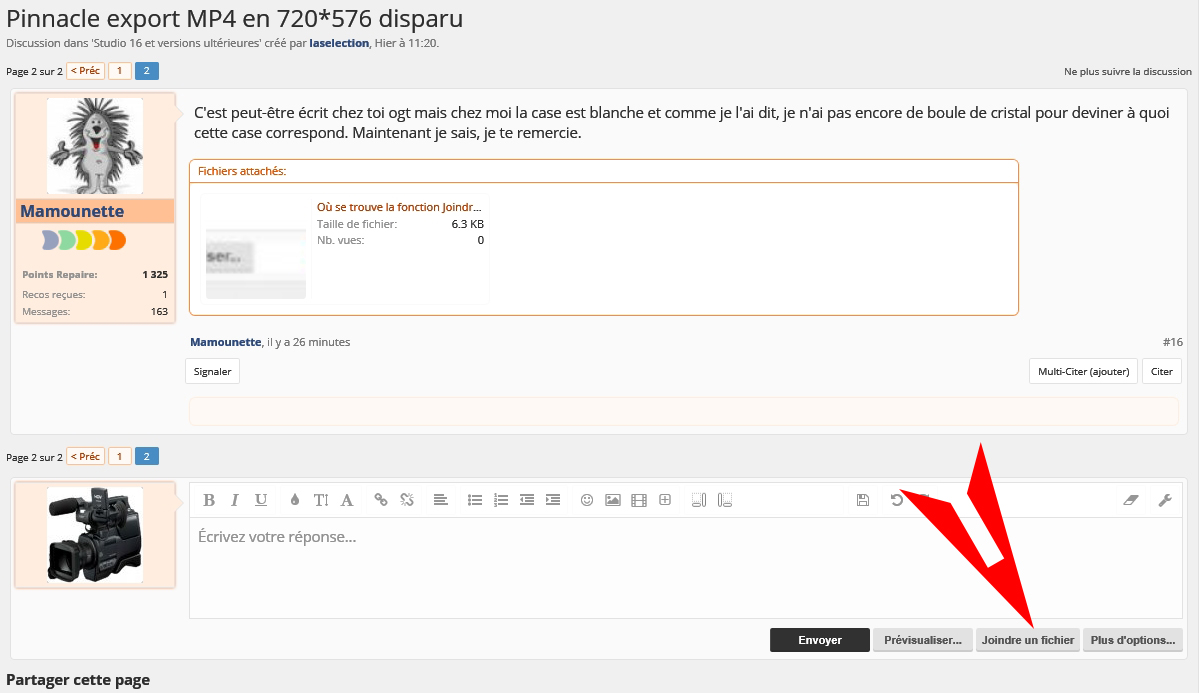
Task: Toggle bold formatting in the reply editor
Action: coord(209,500)
